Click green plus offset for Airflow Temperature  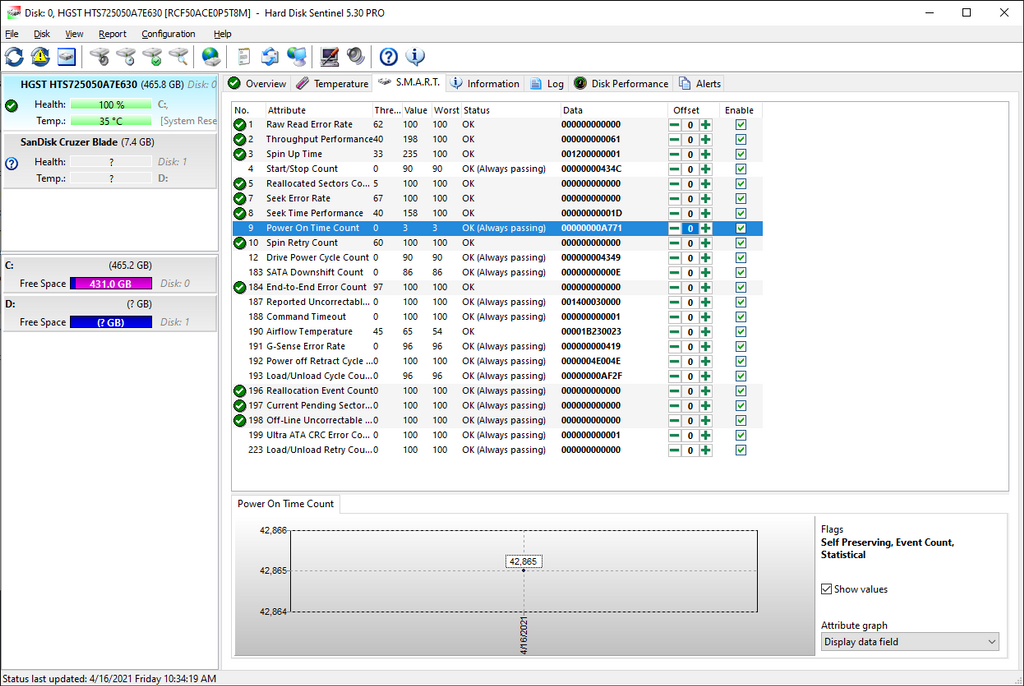(705, 332)
